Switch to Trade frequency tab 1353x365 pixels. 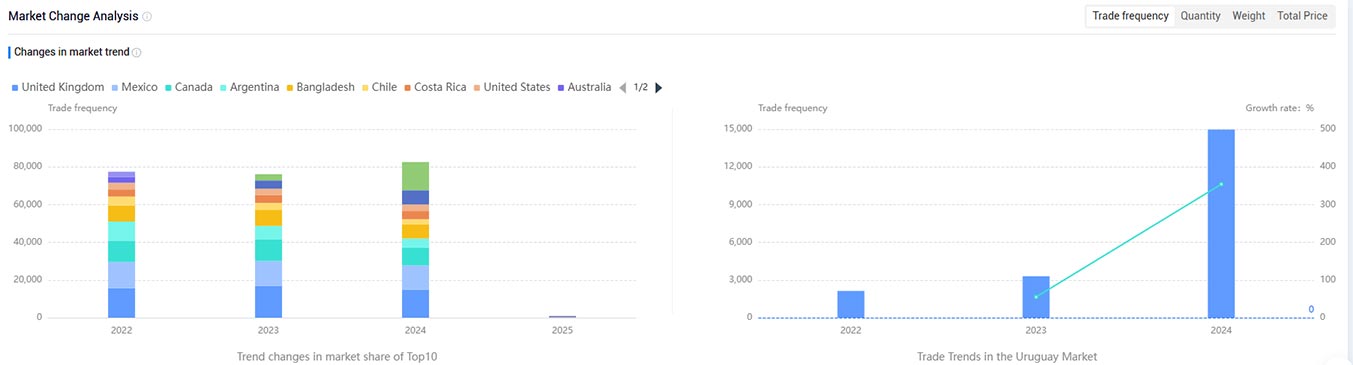click(x=1130, y=16)
